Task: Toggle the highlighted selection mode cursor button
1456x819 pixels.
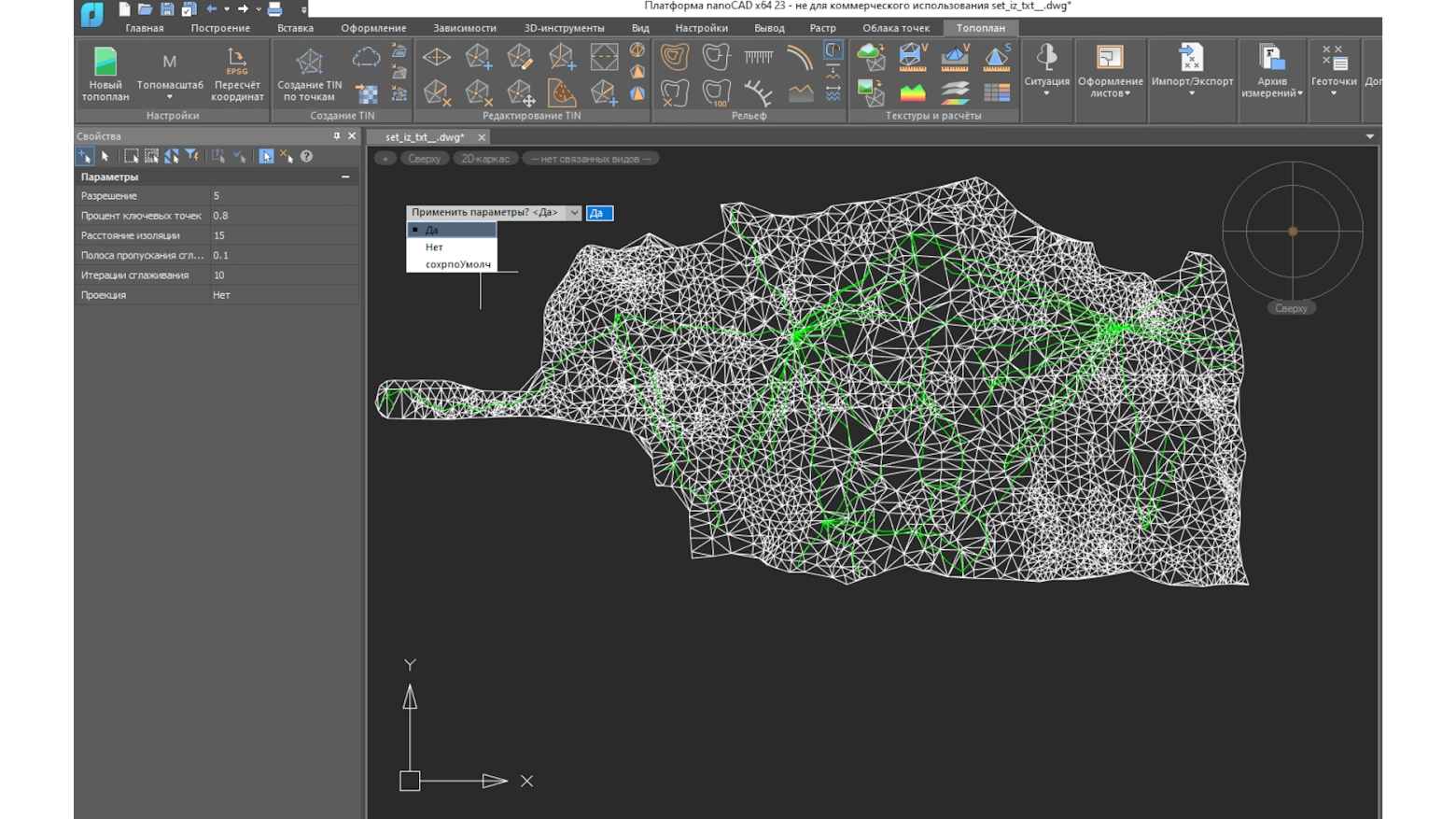Action: click(266, 157)
